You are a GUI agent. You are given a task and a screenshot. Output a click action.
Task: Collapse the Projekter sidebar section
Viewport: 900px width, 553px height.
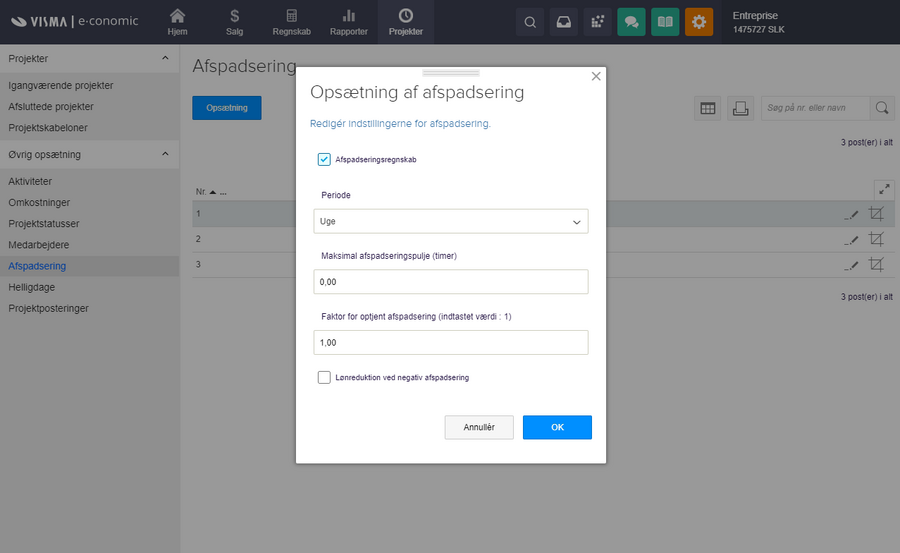point(165,59)
